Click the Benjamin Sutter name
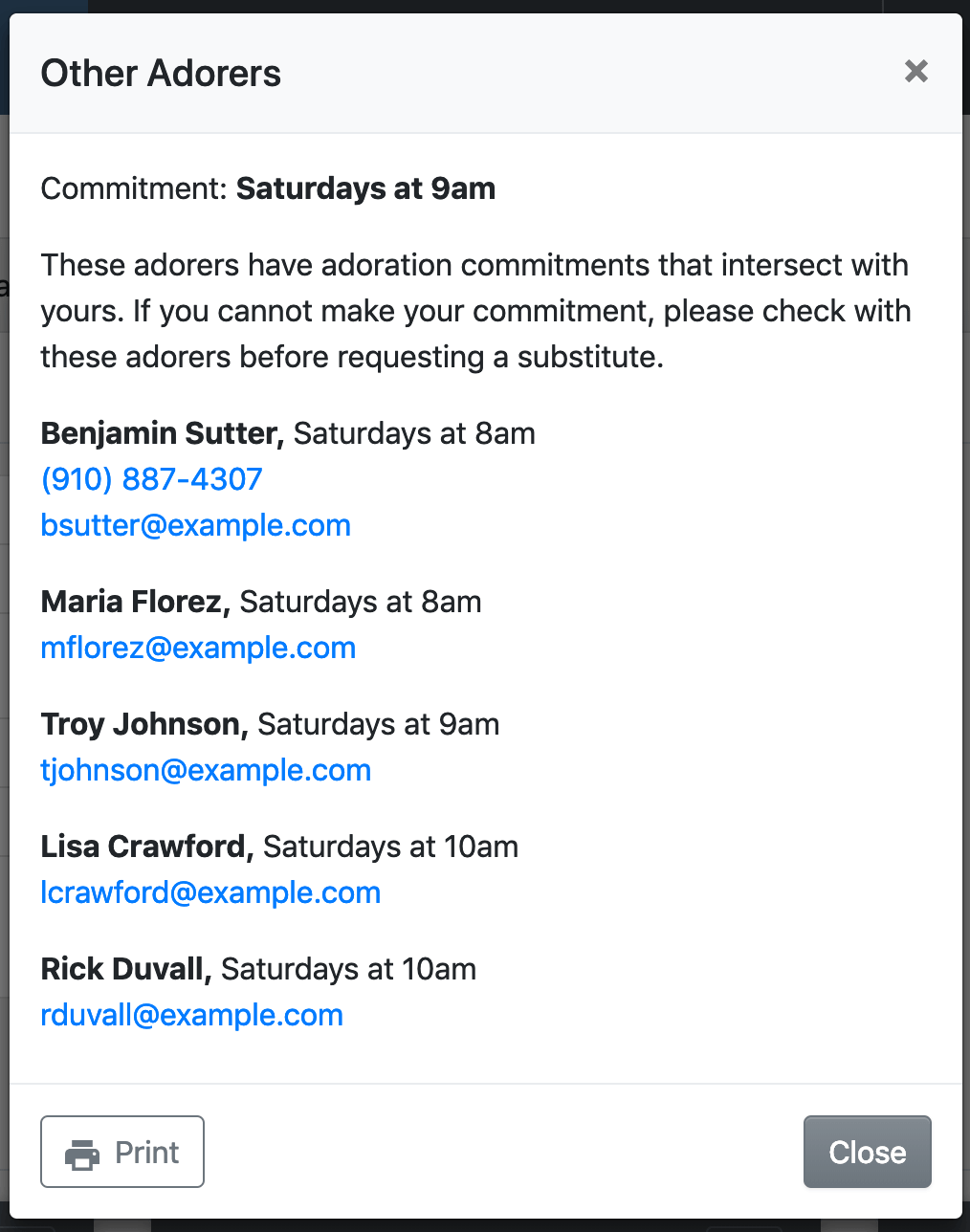Image resolution: width=970 pixels, height=1232 pixels. point(162,433)
